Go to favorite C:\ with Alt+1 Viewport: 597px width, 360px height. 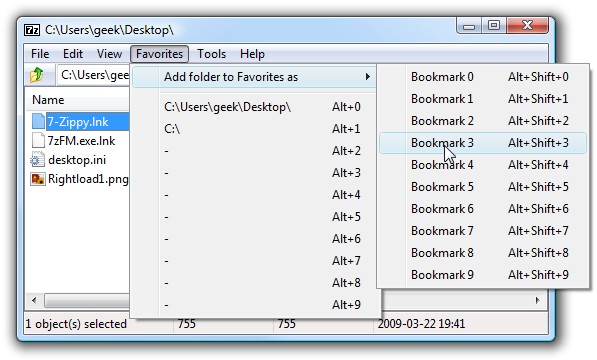pos(254,129)
